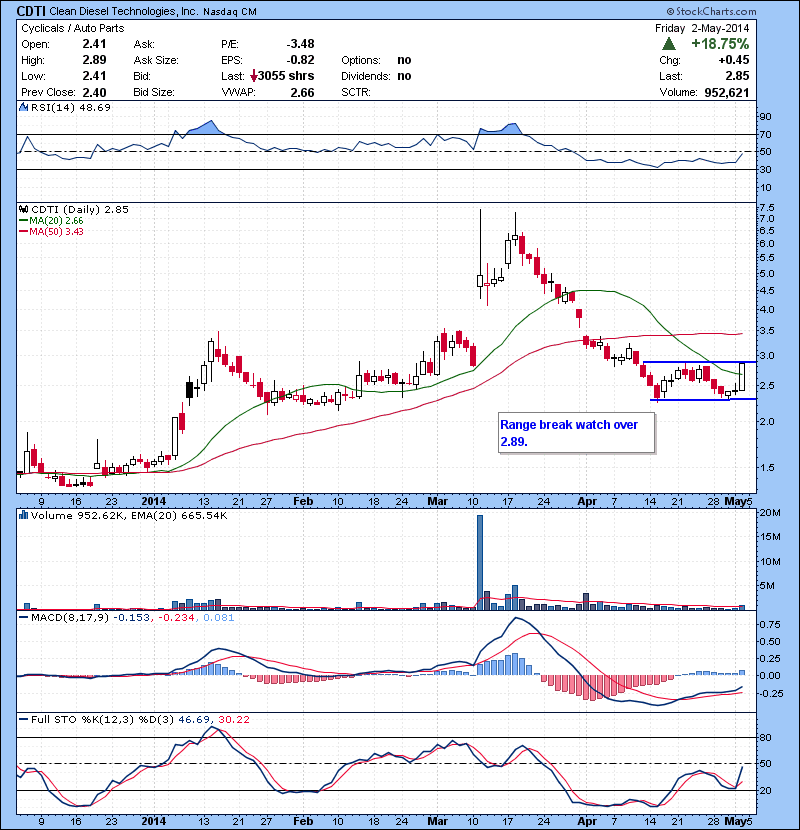Viewport: 800px width, 830px height.
Task: Click the Volume 952.62K, EMA(20) label
Action: (129, 515)
